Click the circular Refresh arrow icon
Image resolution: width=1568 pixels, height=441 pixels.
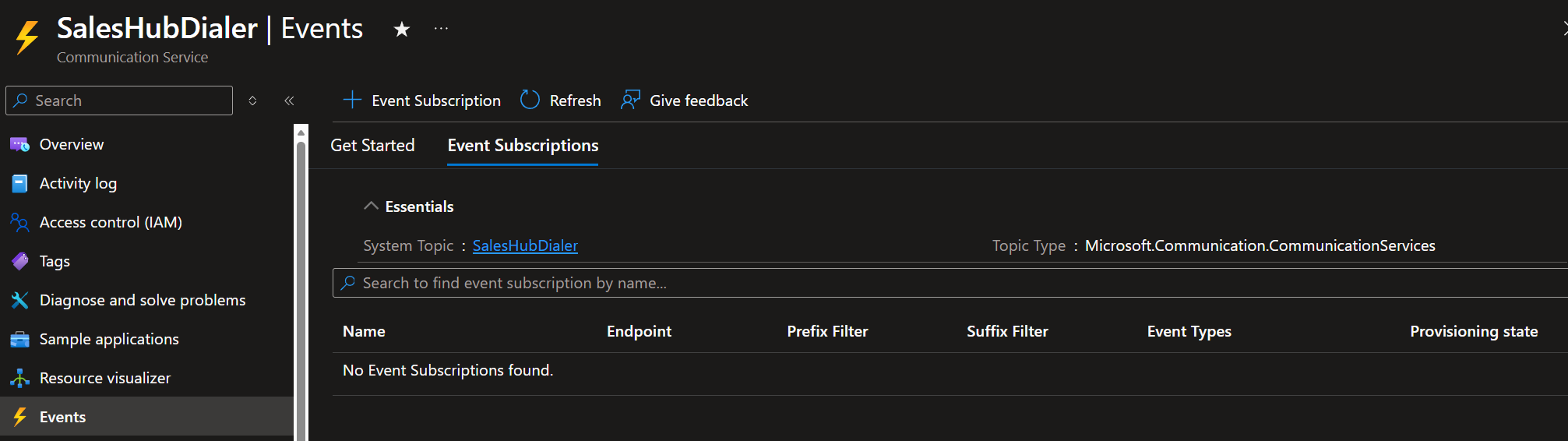click(530, 100)
